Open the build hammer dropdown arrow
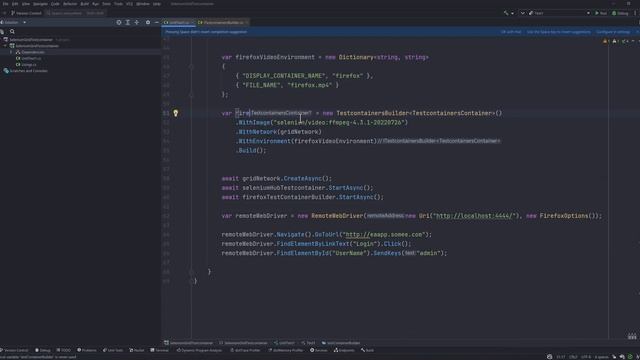Image resolution: width=640 pixels, height=360 pixels. (x=512, y=13)
